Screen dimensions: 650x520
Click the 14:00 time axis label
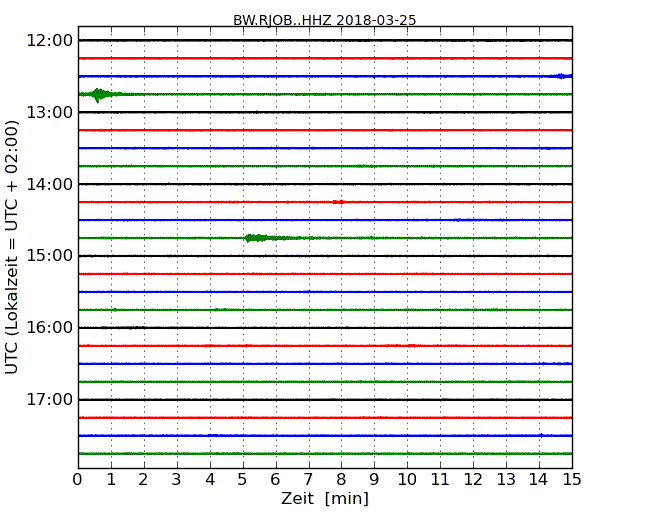click(x=50, y=184)
